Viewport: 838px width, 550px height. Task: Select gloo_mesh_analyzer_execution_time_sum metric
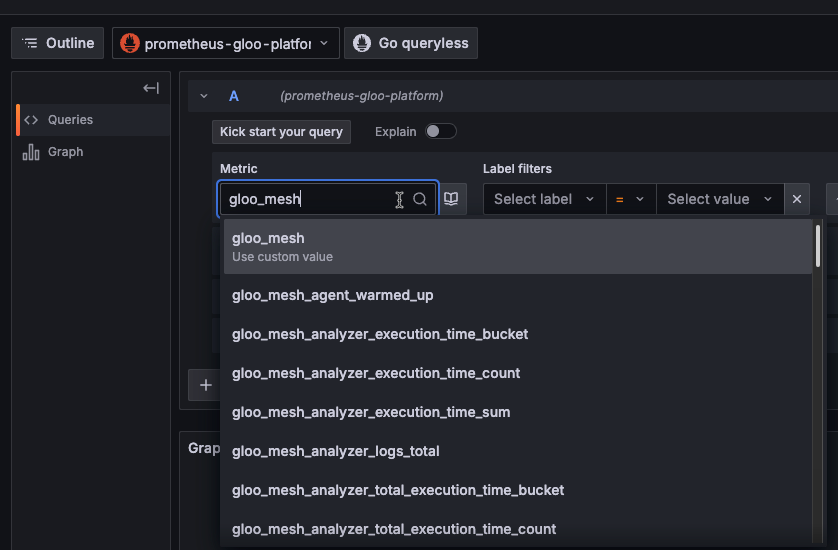[517, 412]
